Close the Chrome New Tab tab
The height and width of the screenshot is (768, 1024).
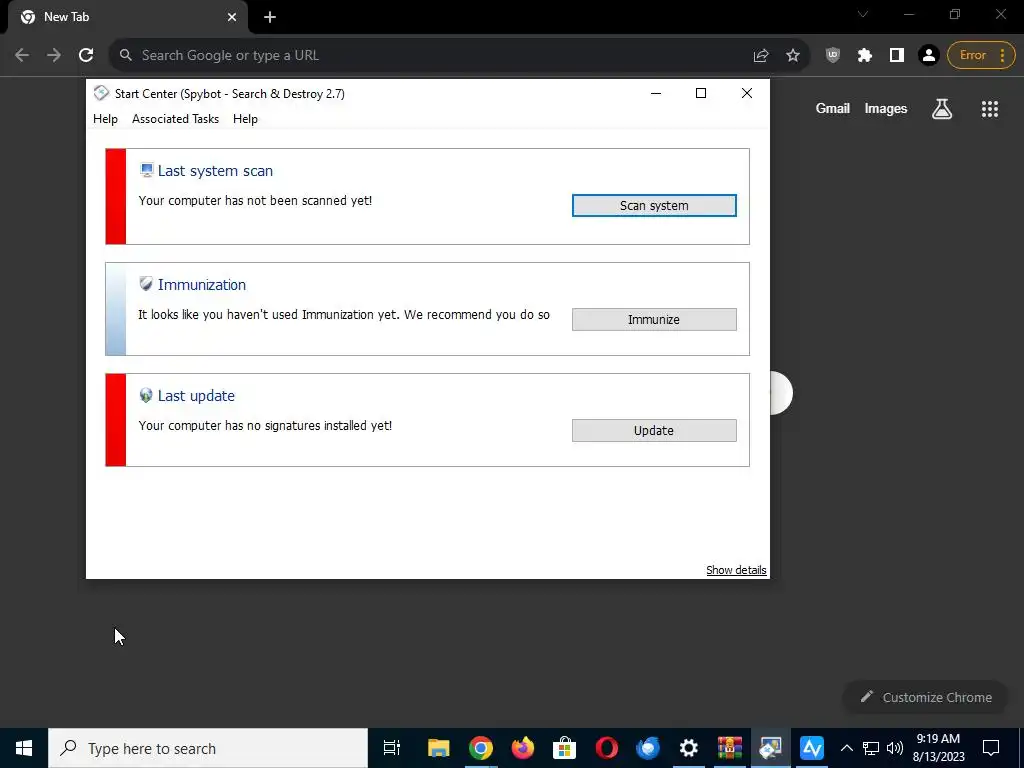[232, 17]
